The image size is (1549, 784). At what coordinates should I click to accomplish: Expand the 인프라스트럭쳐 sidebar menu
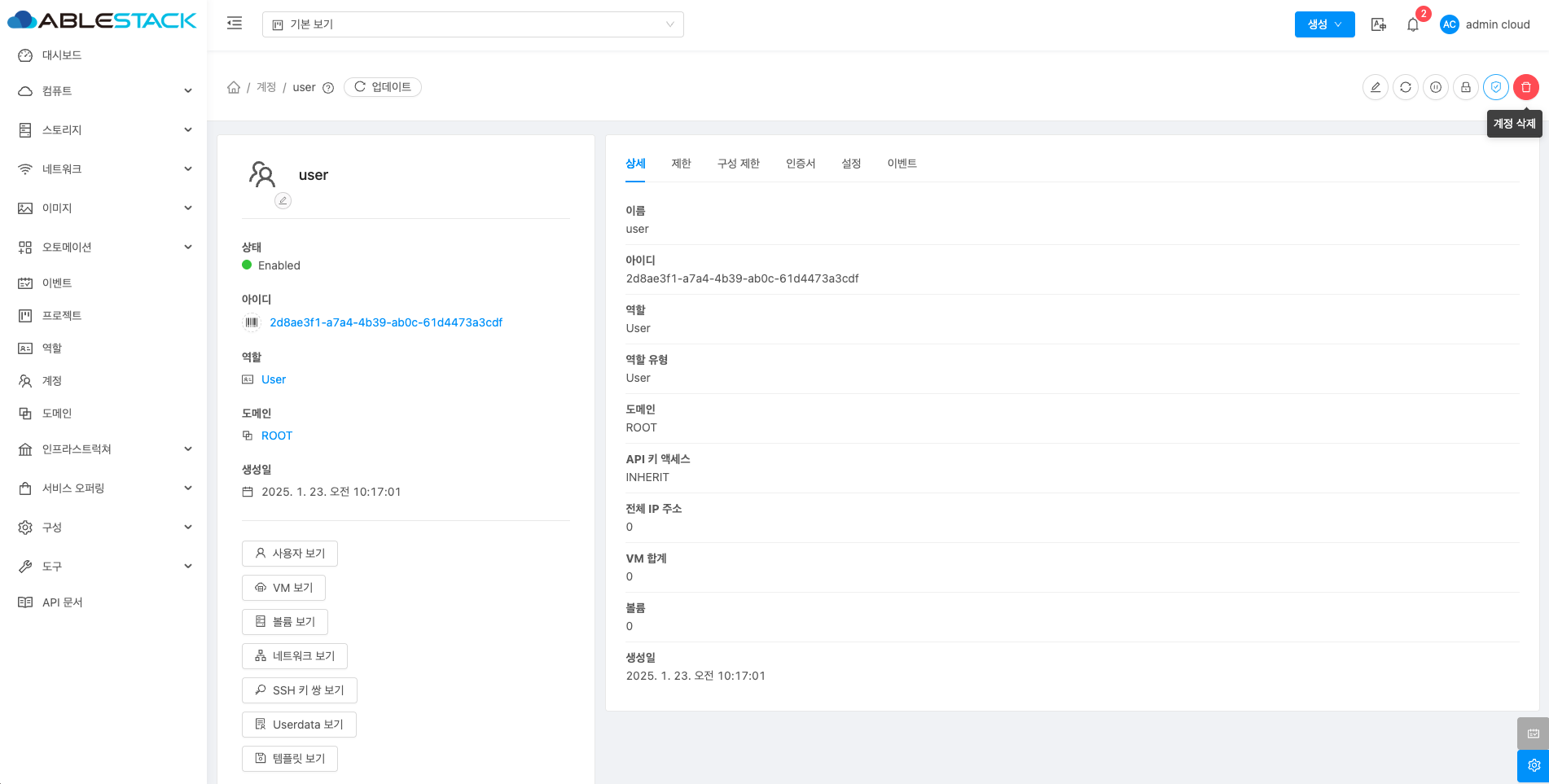pyautogui.click(x=104, y=449)
